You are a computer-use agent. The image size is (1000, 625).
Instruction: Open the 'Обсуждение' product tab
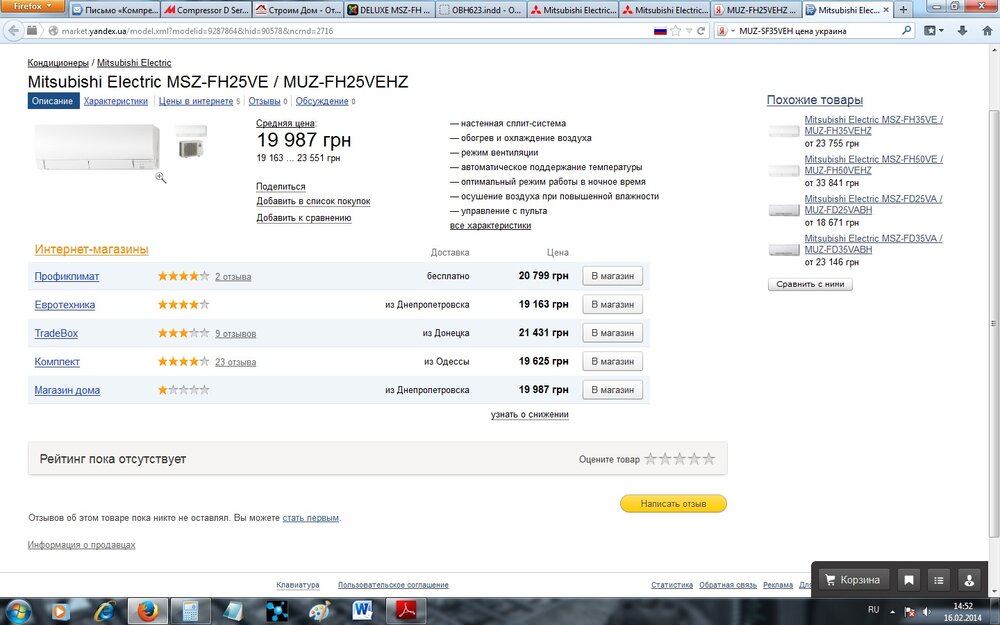[x=321, y=101]
